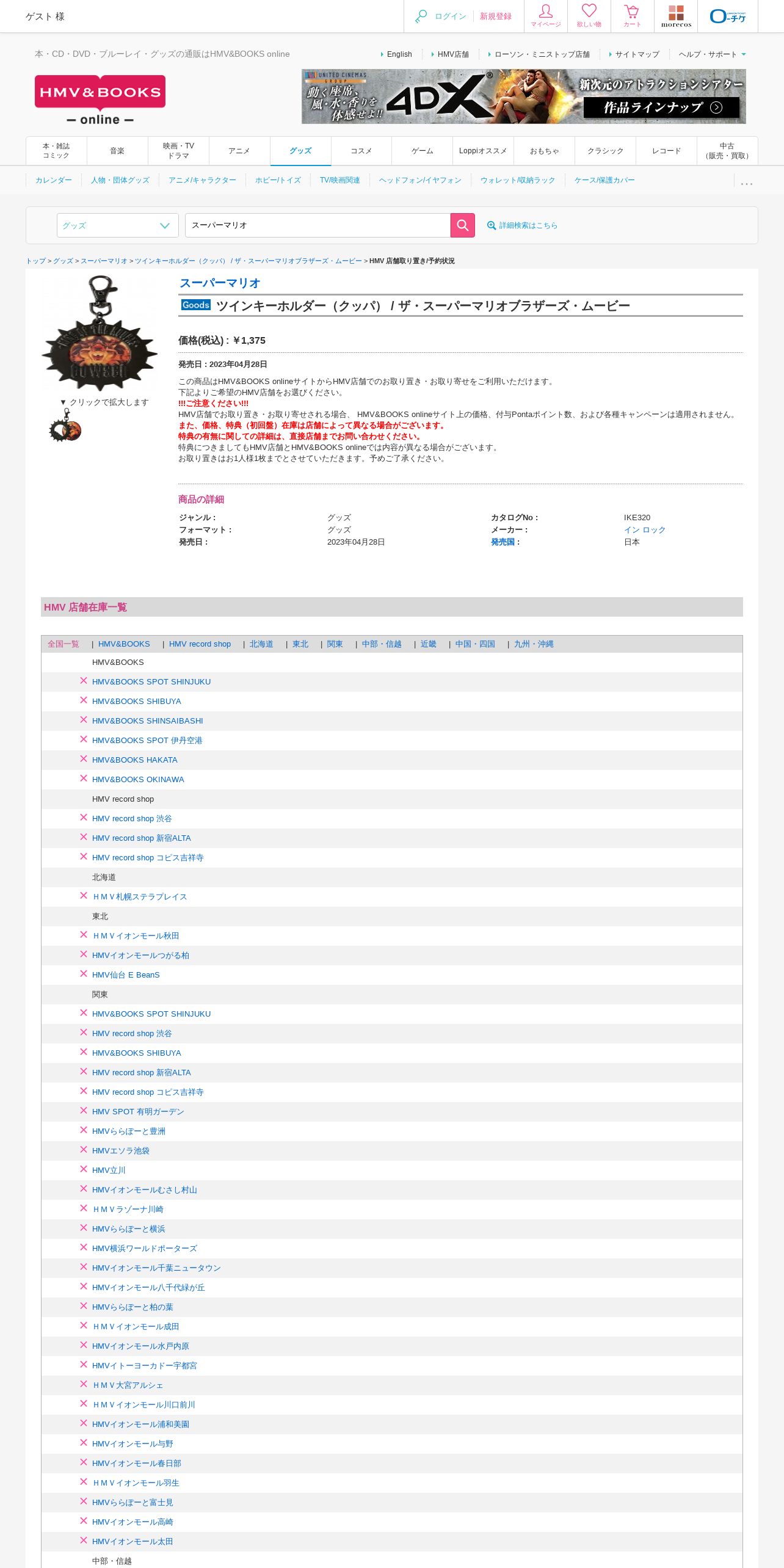The image size is (784, 1568).
Task: Filter store list by 関東
Action: tap(335, 644)
